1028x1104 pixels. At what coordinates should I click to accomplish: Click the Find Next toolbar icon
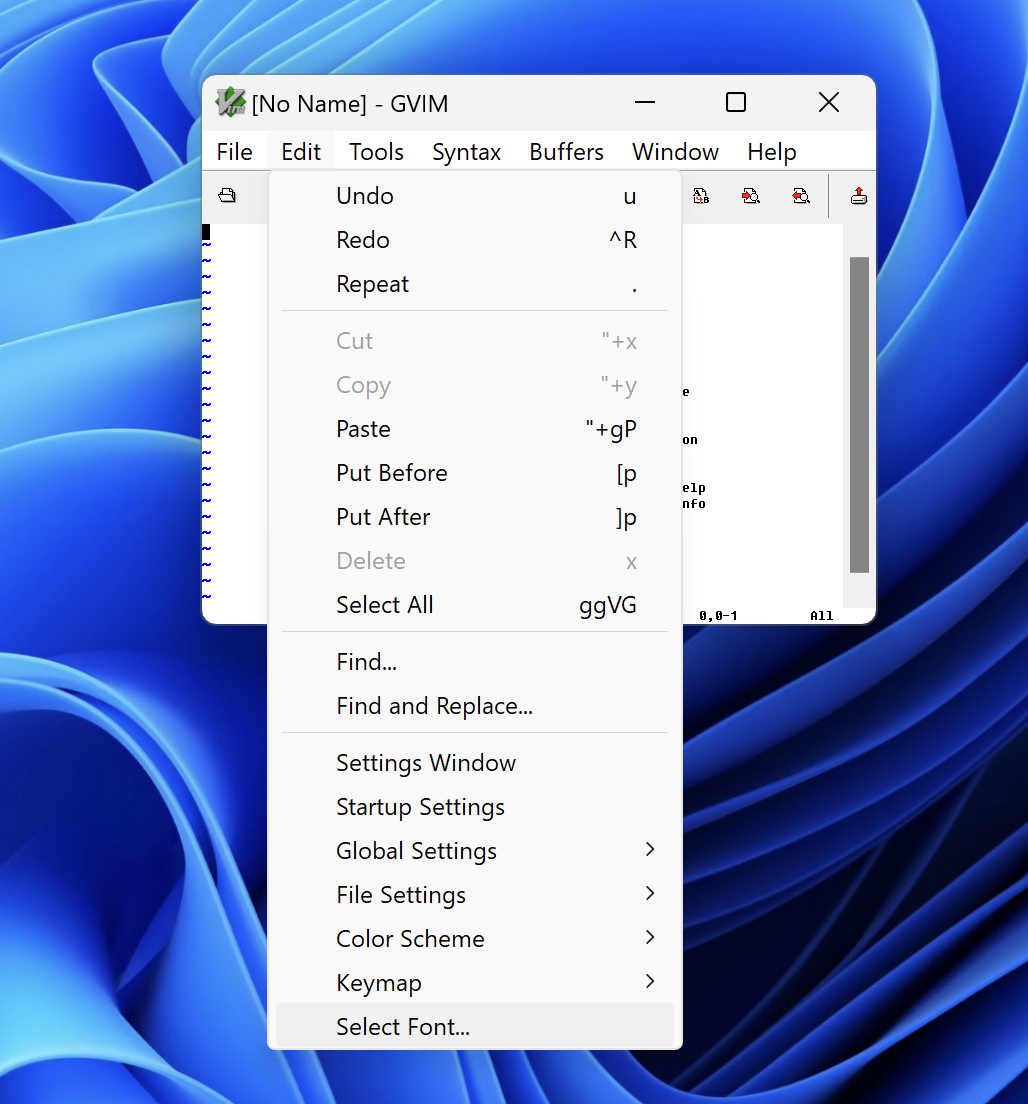(x=750, y=196)
